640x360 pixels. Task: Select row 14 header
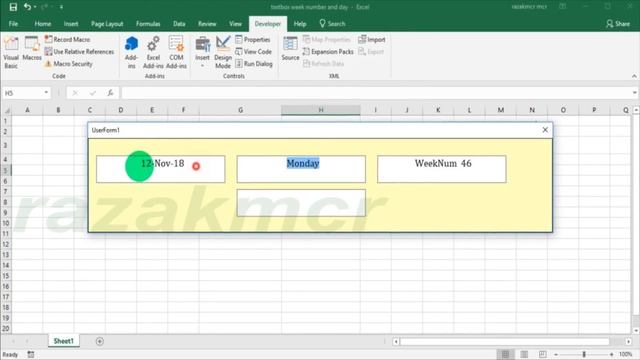(6, 265)
